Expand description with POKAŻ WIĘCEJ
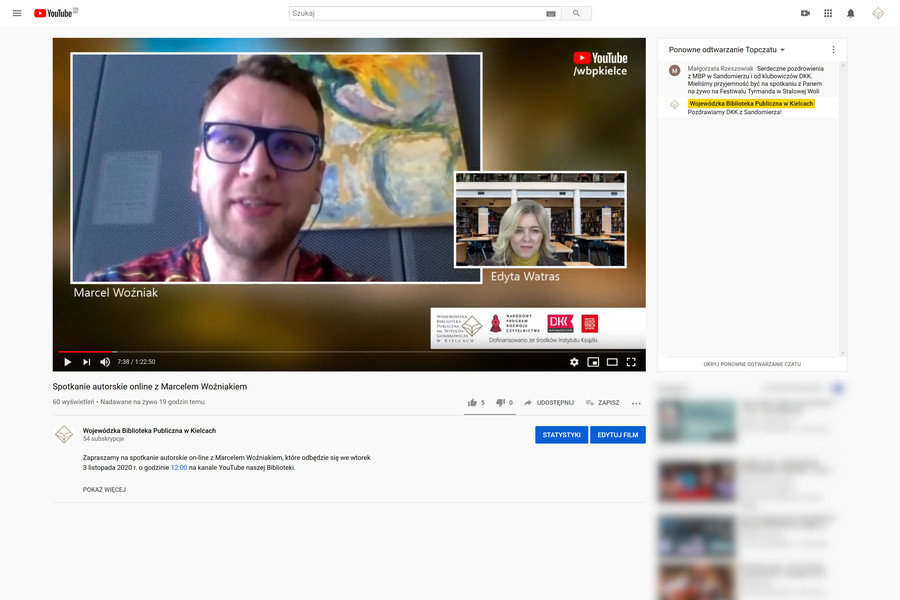The image size is (900, 600). tap(104, 490)
